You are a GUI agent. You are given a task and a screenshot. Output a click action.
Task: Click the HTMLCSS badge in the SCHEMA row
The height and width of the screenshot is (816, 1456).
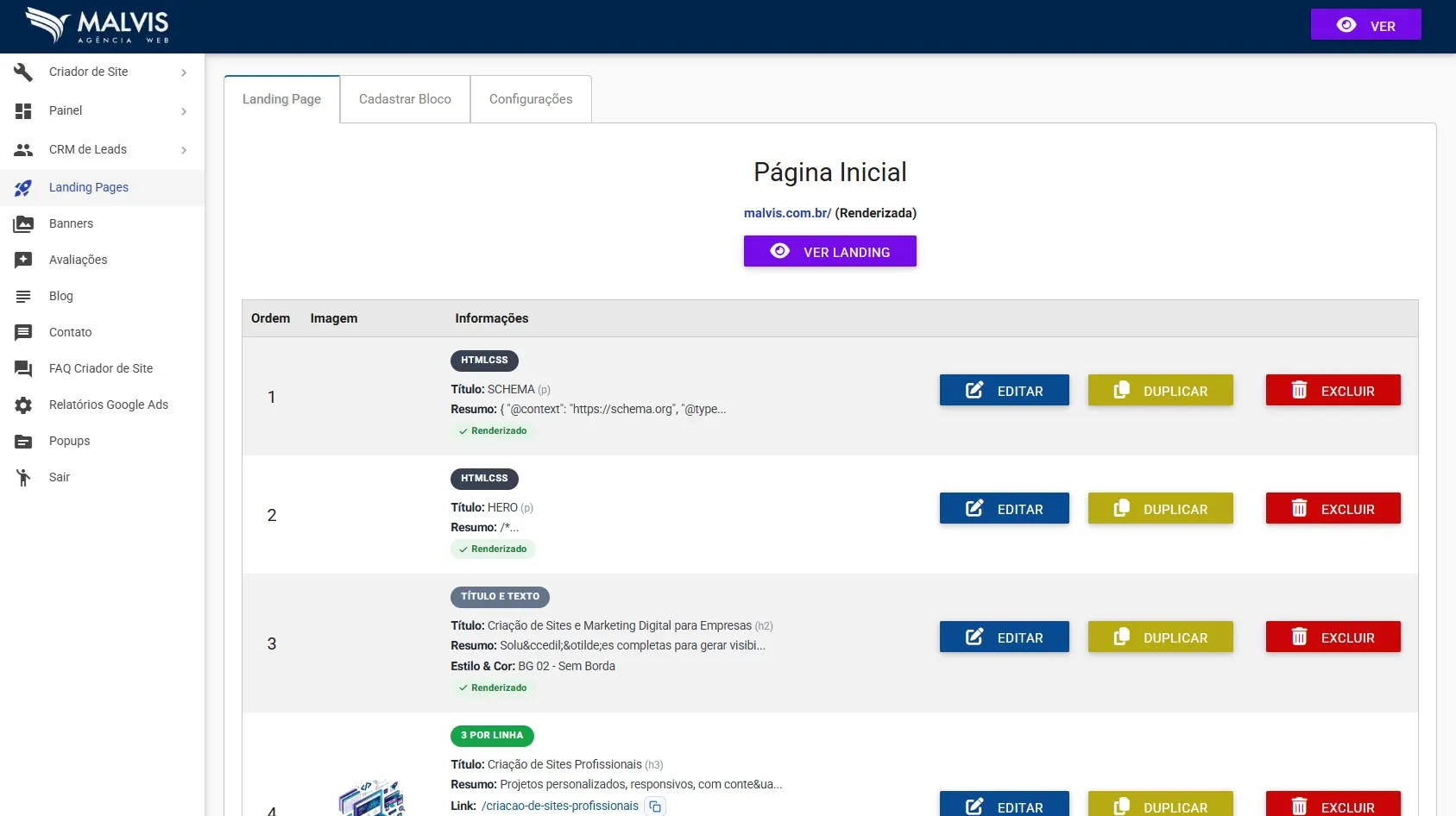point(484,361)
